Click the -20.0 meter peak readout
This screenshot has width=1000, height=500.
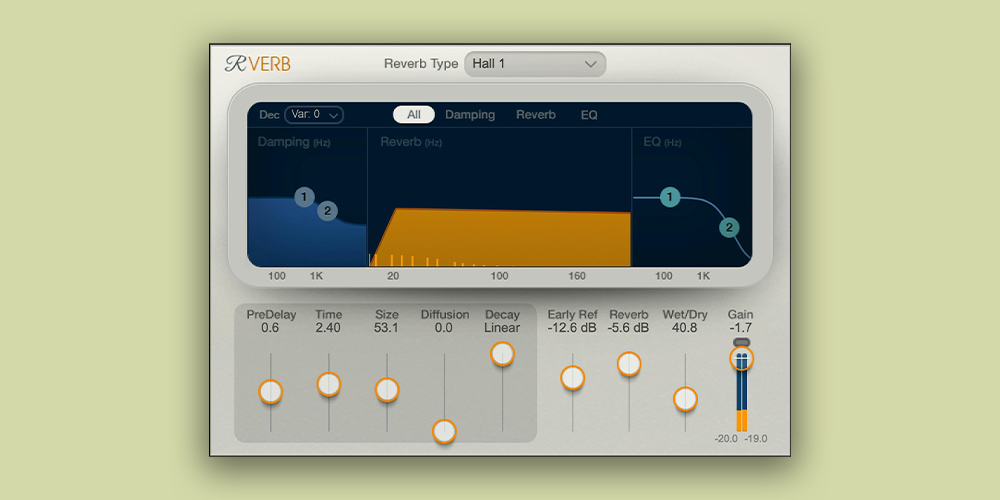[726, 439]
